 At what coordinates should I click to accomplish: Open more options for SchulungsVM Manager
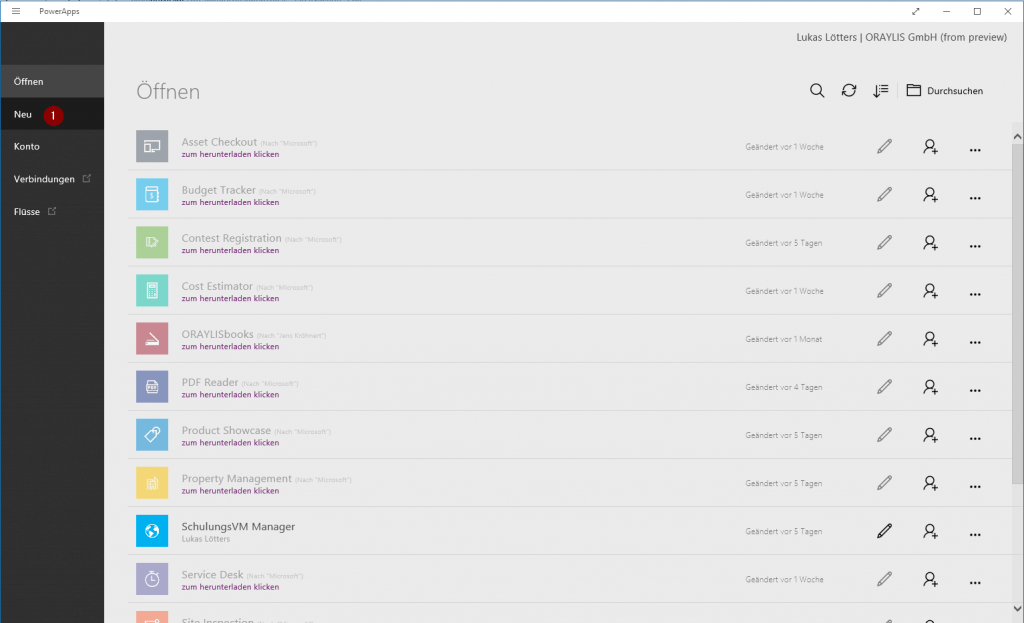coord(975,535)
